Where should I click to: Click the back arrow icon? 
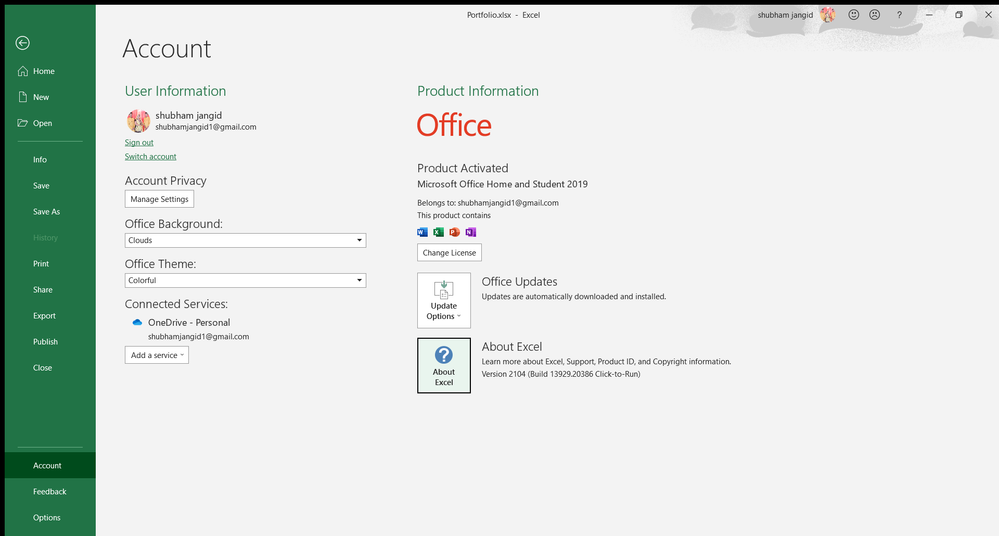point(22,43)
